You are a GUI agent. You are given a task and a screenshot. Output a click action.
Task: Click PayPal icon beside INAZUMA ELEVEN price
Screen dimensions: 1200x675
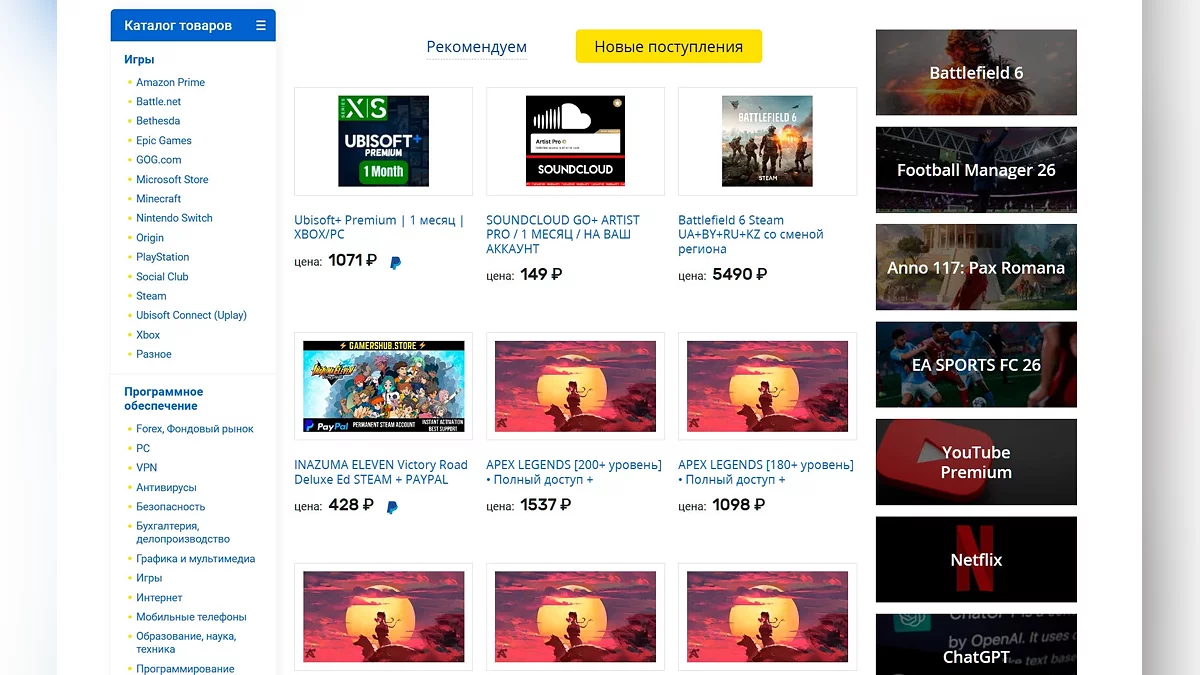[x=393, y=507]
